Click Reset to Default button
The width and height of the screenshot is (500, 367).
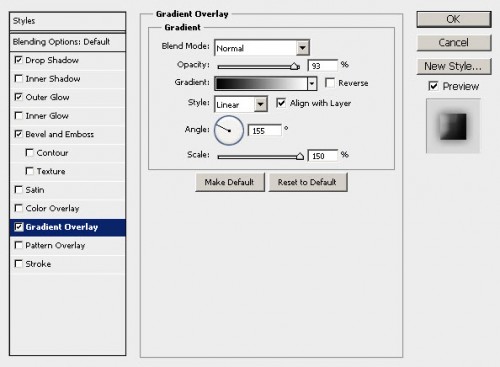click(308, 182)
